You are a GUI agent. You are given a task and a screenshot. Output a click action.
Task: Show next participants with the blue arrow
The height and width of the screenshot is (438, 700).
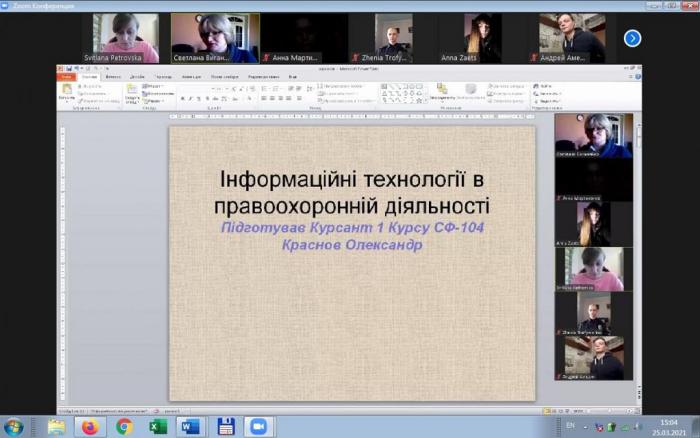point(632,38)
